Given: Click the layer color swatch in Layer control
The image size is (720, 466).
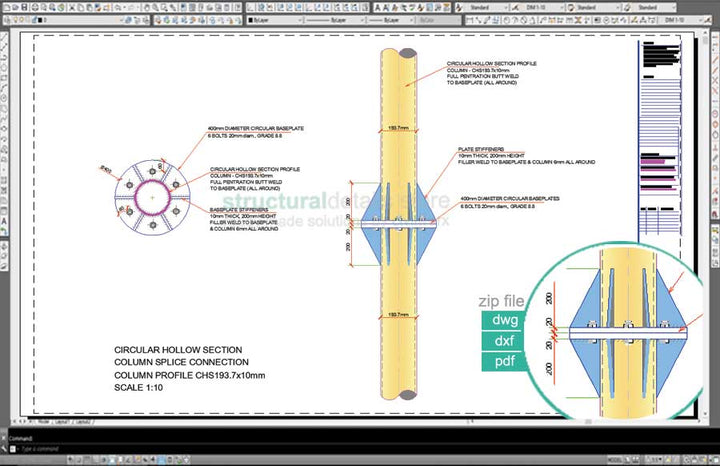Looking at the screenshot, I should 40,20.
